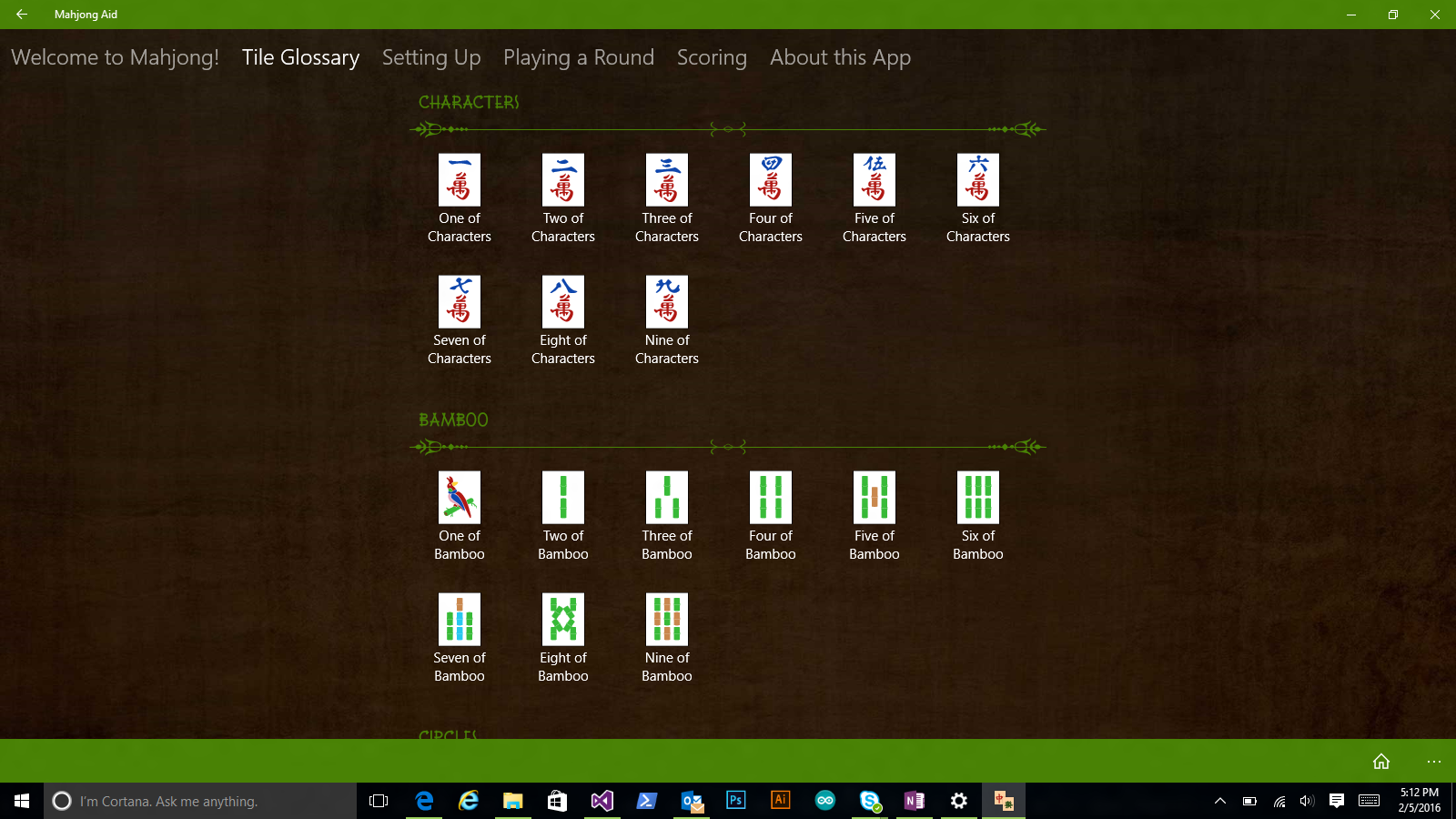The height and width of the screenshot is (819, 1456).
Task: Click the Five of Bamboo tile
Action: pyautogui.click(x=875, y=497)
